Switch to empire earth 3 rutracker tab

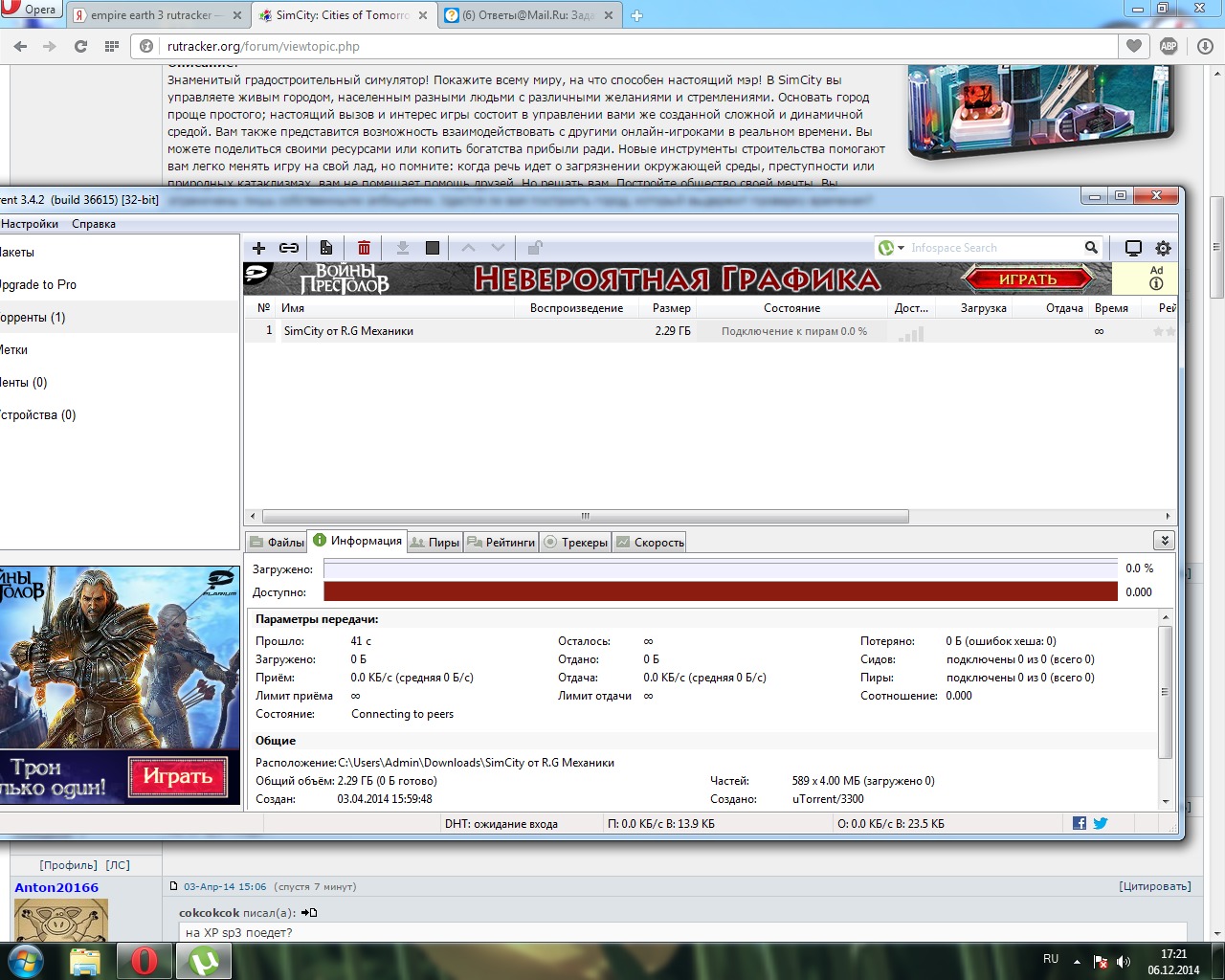tap(157, 15)
